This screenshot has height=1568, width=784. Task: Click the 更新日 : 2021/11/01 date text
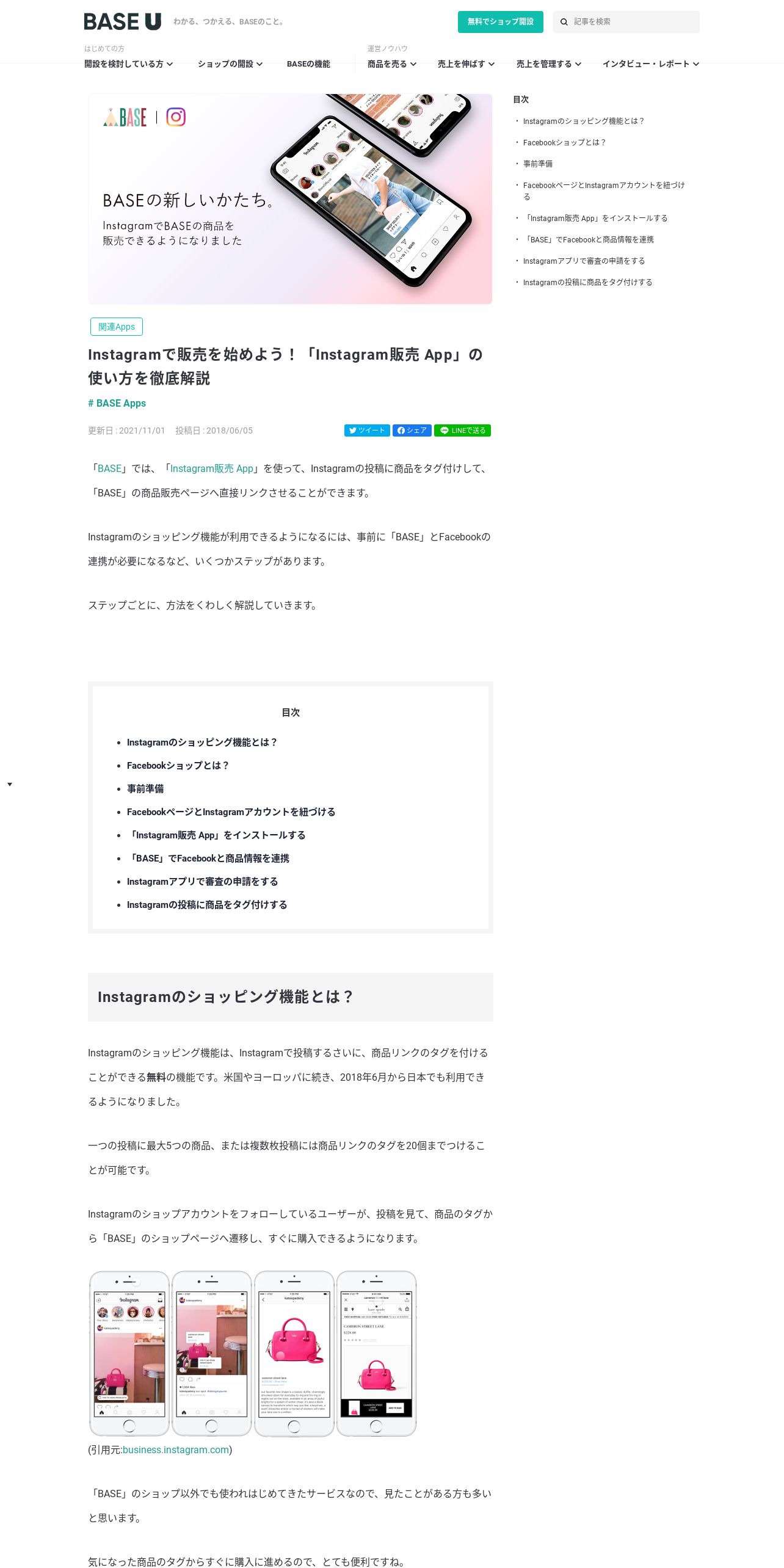tap(126, 431)
